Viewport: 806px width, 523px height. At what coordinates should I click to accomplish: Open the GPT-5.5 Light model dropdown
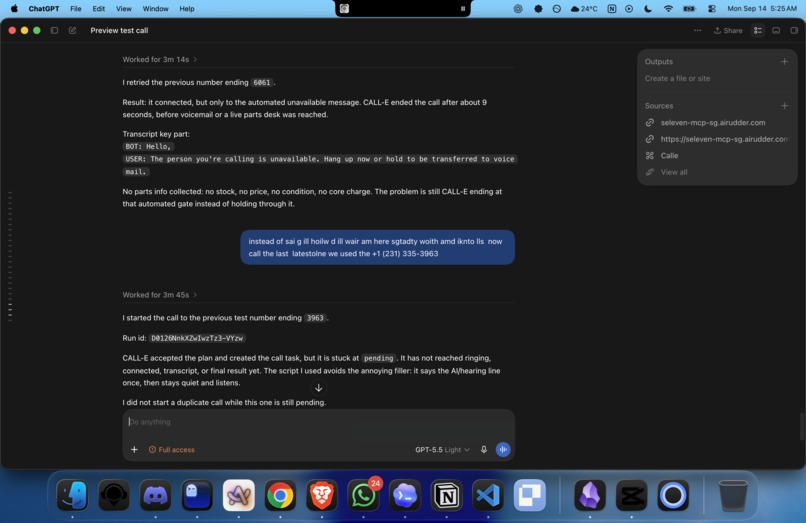442,449
